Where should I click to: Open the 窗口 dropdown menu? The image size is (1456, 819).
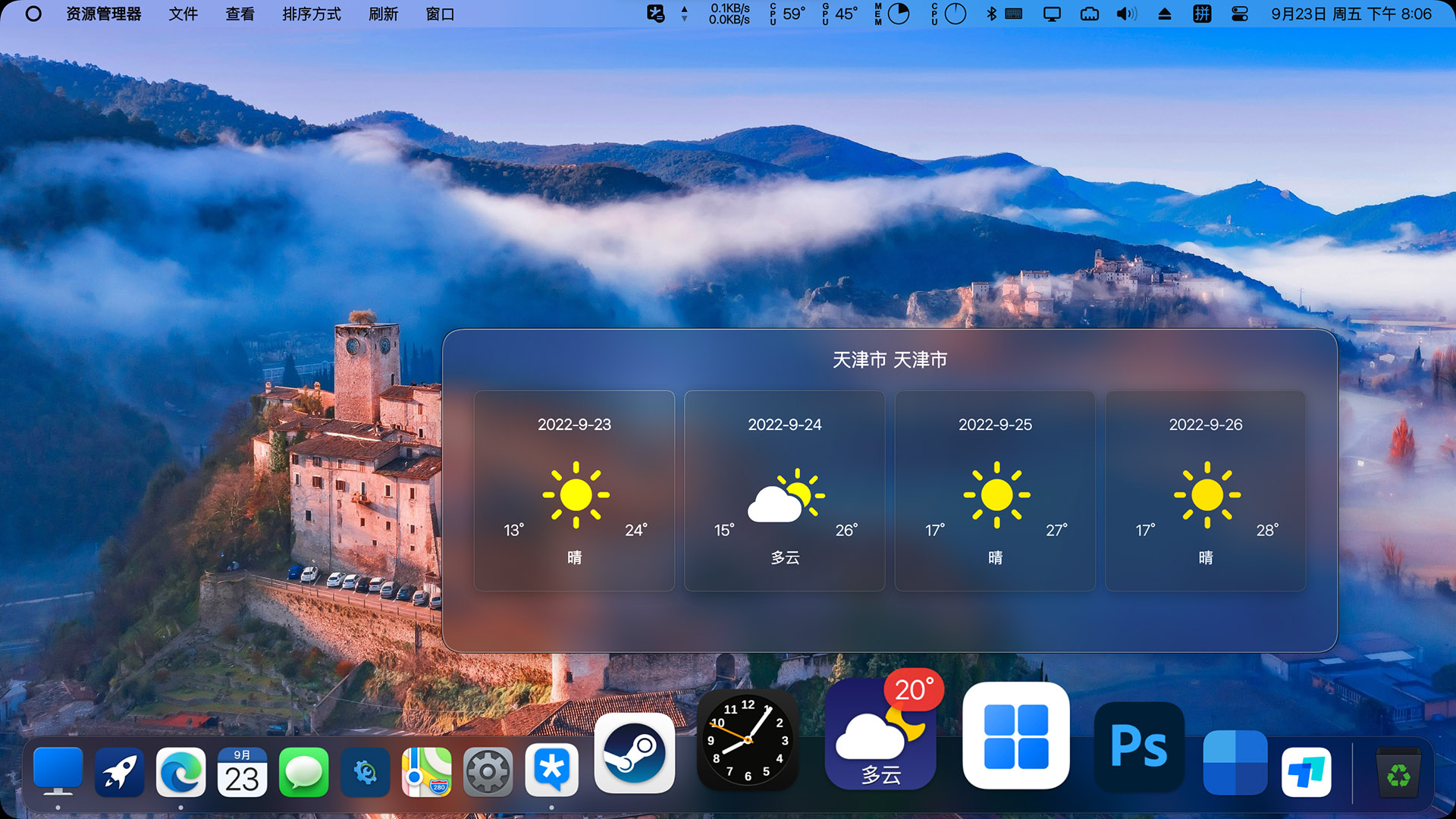click(x=440, y=14)
